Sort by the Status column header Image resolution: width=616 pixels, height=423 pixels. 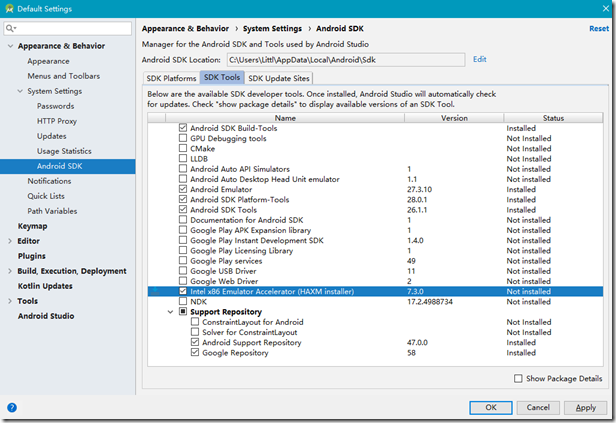tap(553, 118)
